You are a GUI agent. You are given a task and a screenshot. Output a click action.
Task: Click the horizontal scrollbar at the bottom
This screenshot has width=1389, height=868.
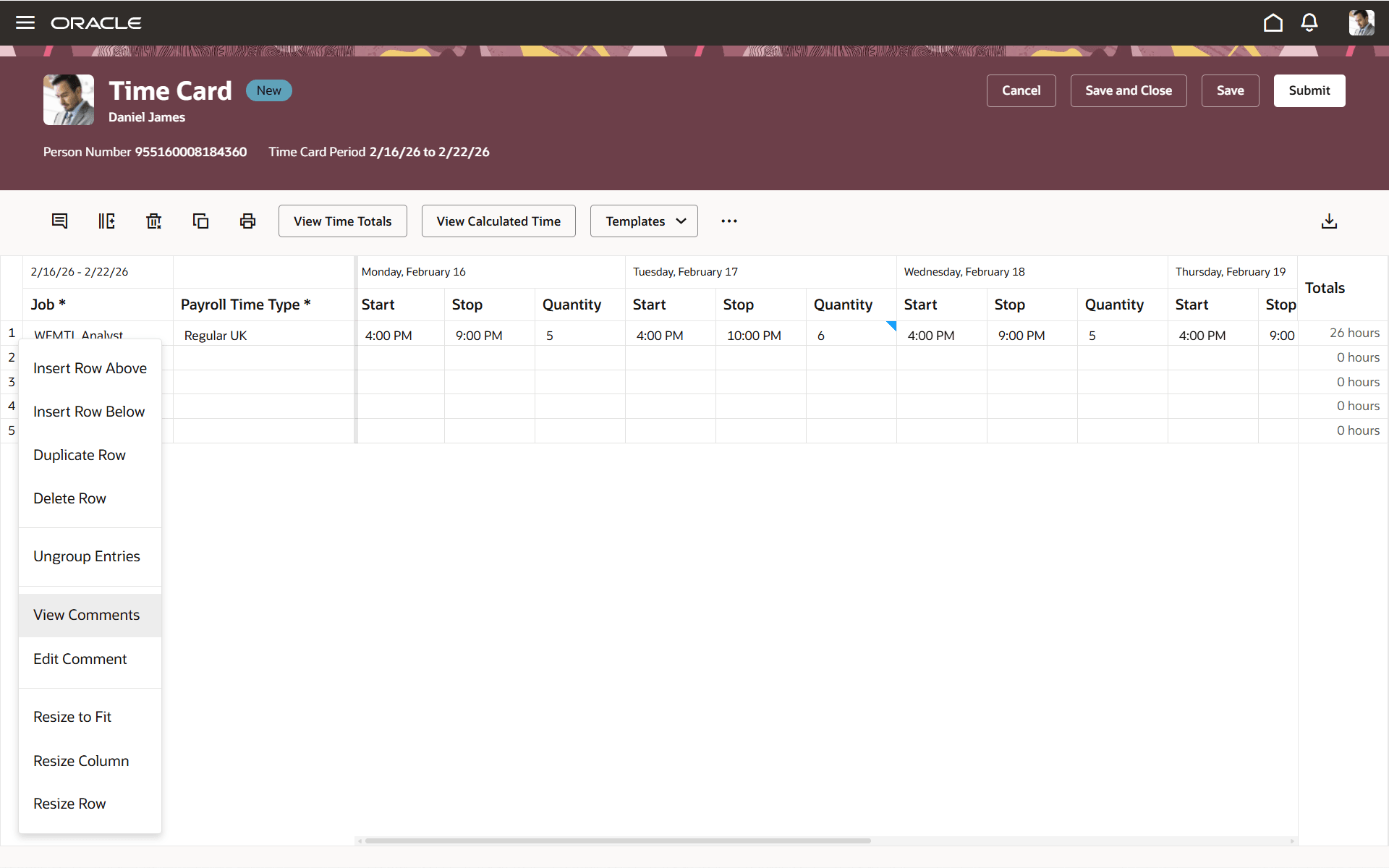(615, 841)
